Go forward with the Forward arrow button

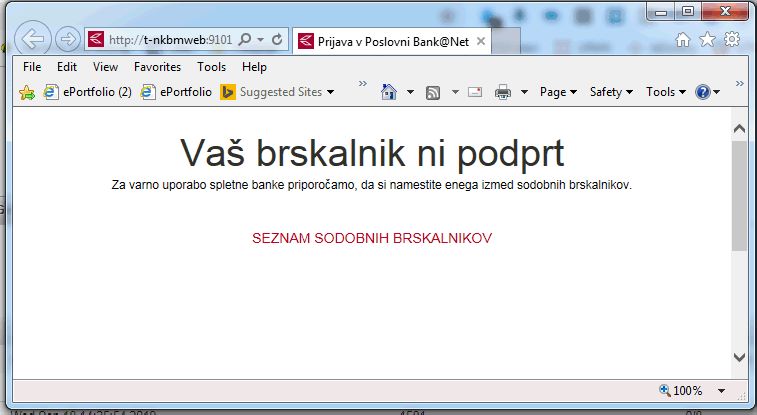point(68,39)
